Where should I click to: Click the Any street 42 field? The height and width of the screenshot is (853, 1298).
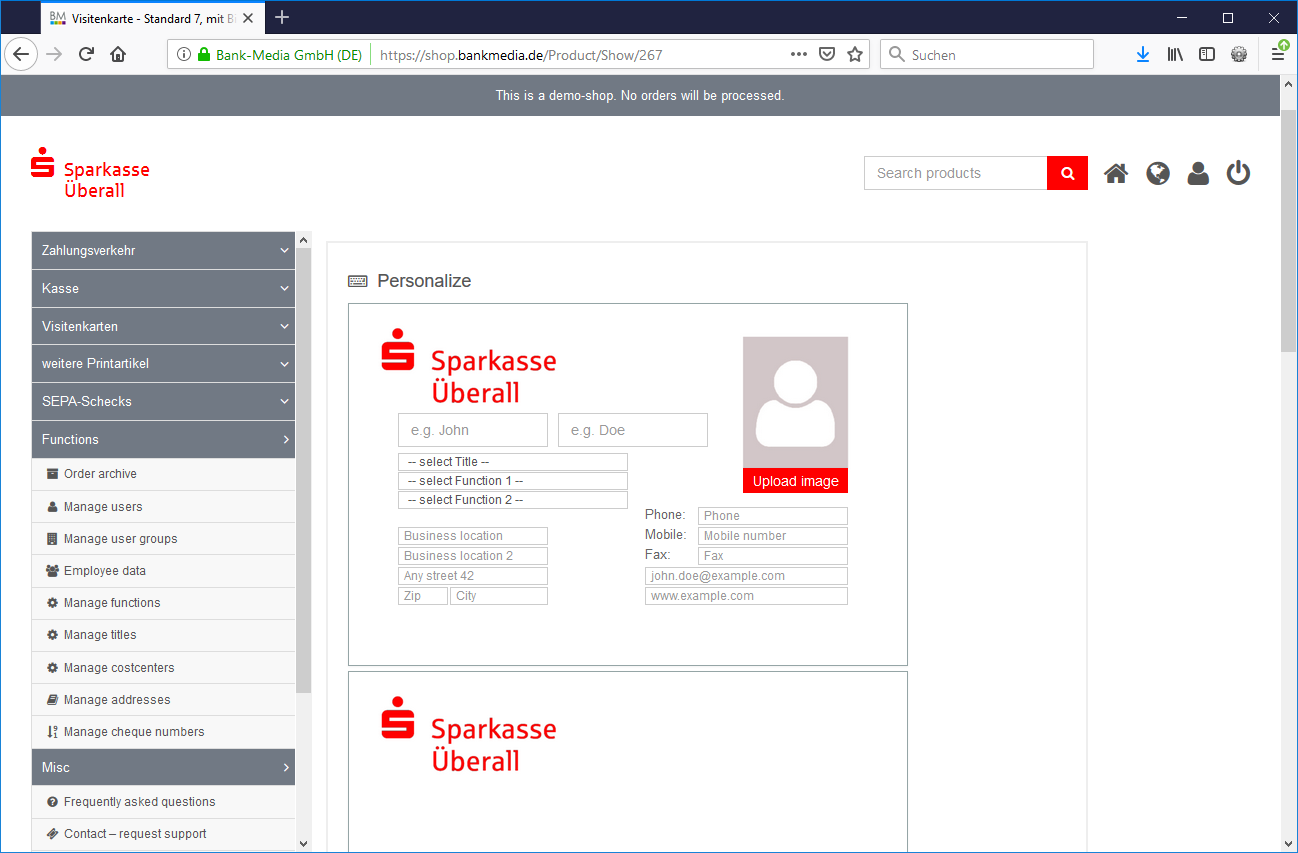click(473, 576)
